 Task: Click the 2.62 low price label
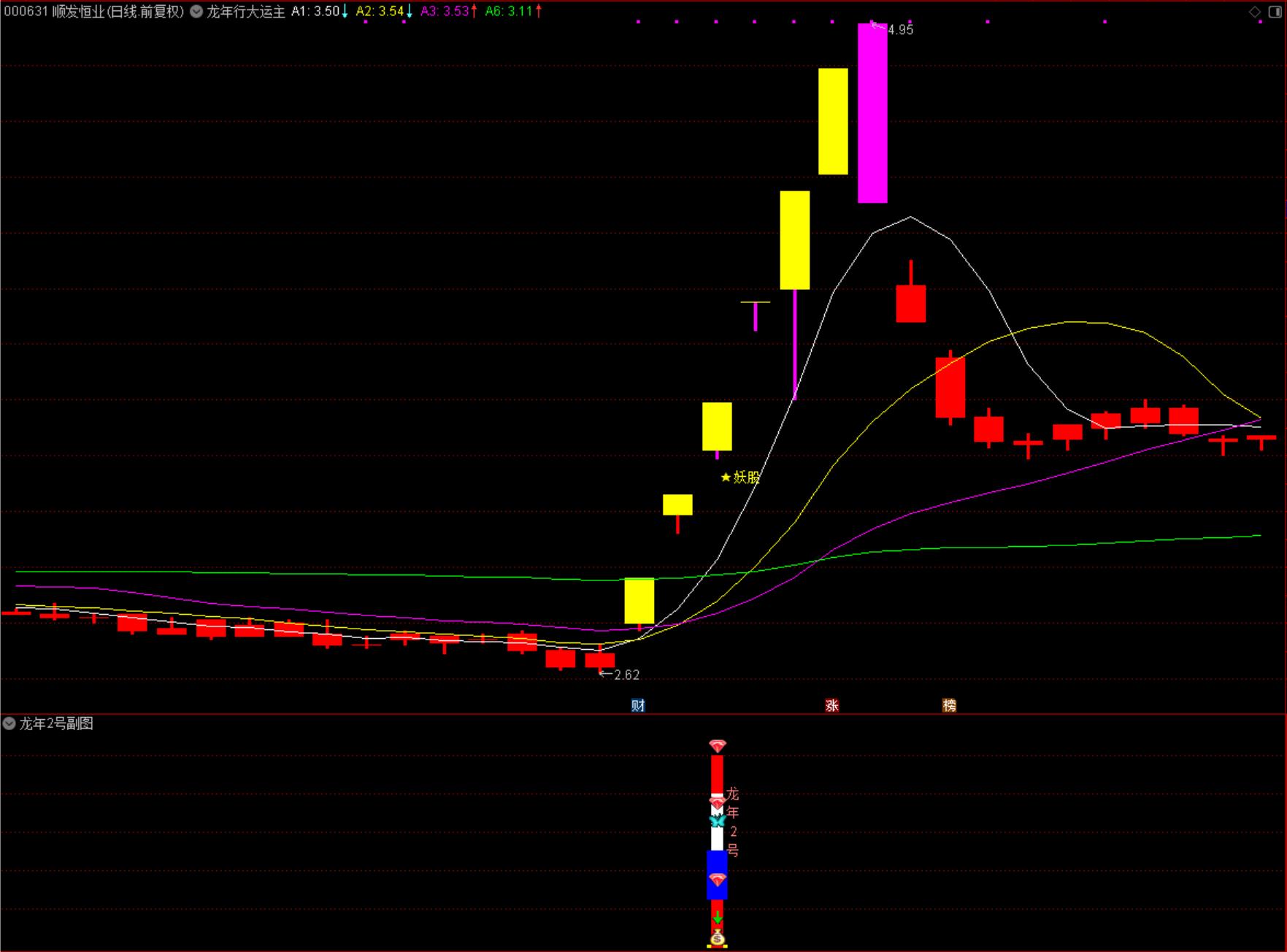coord(626,675)
